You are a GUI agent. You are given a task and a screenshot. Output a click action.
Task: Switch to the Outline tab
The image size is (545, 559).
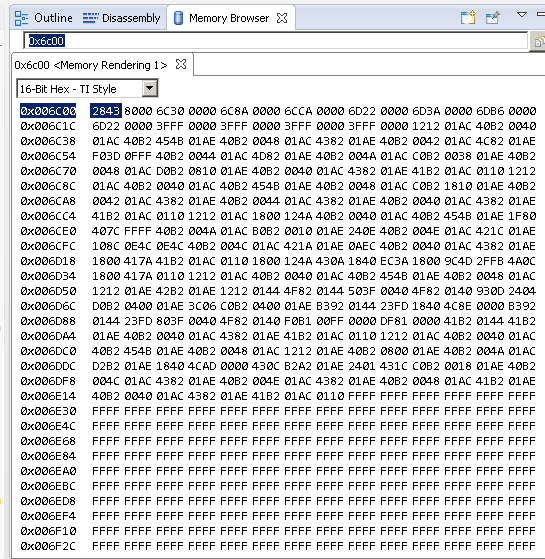tap(43, 18)
